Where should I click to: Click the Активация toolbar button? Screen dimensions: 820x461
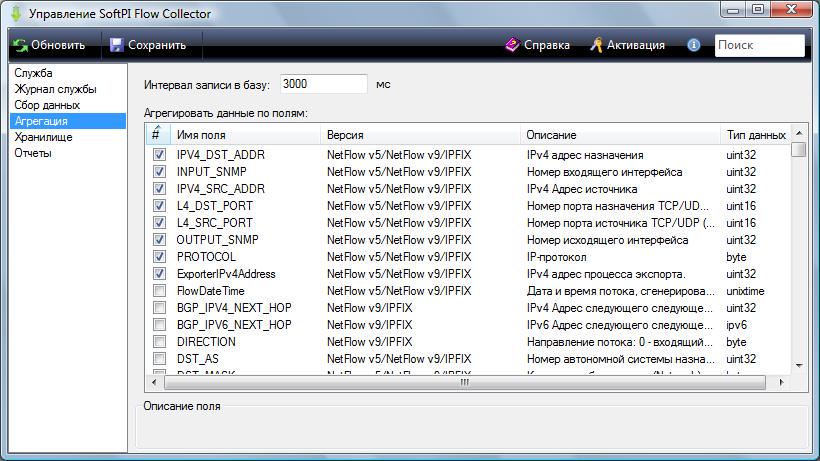click(628, 45)
